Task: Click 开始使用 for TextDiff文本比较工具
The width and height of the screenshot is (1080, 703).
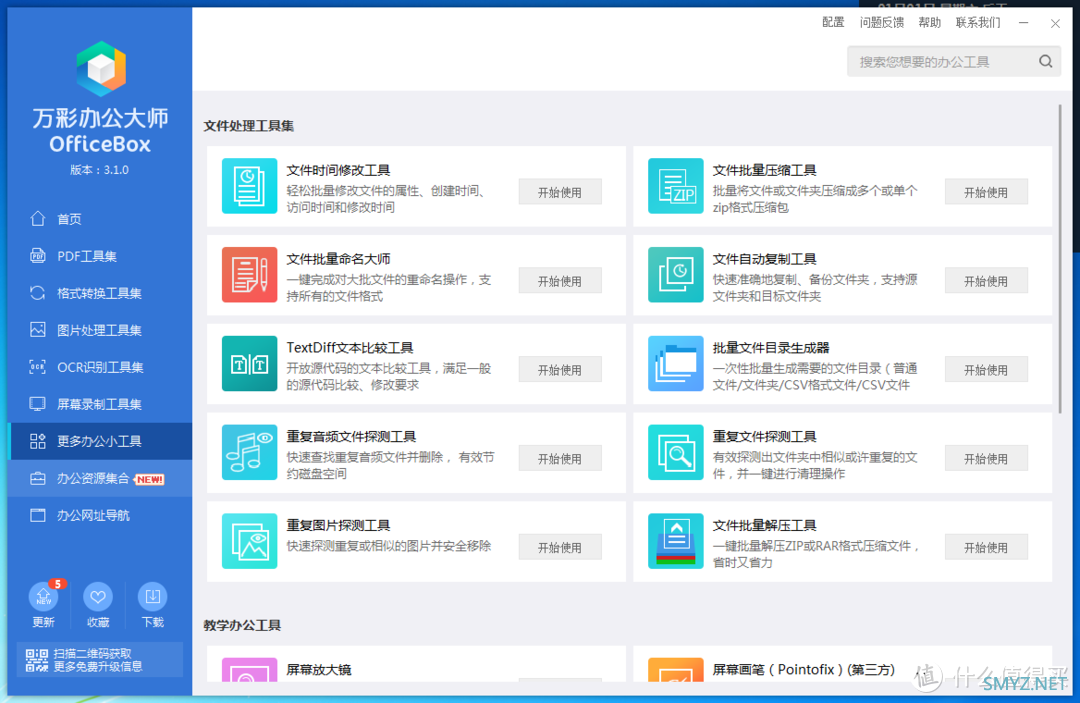Action: tap(560, 370)
